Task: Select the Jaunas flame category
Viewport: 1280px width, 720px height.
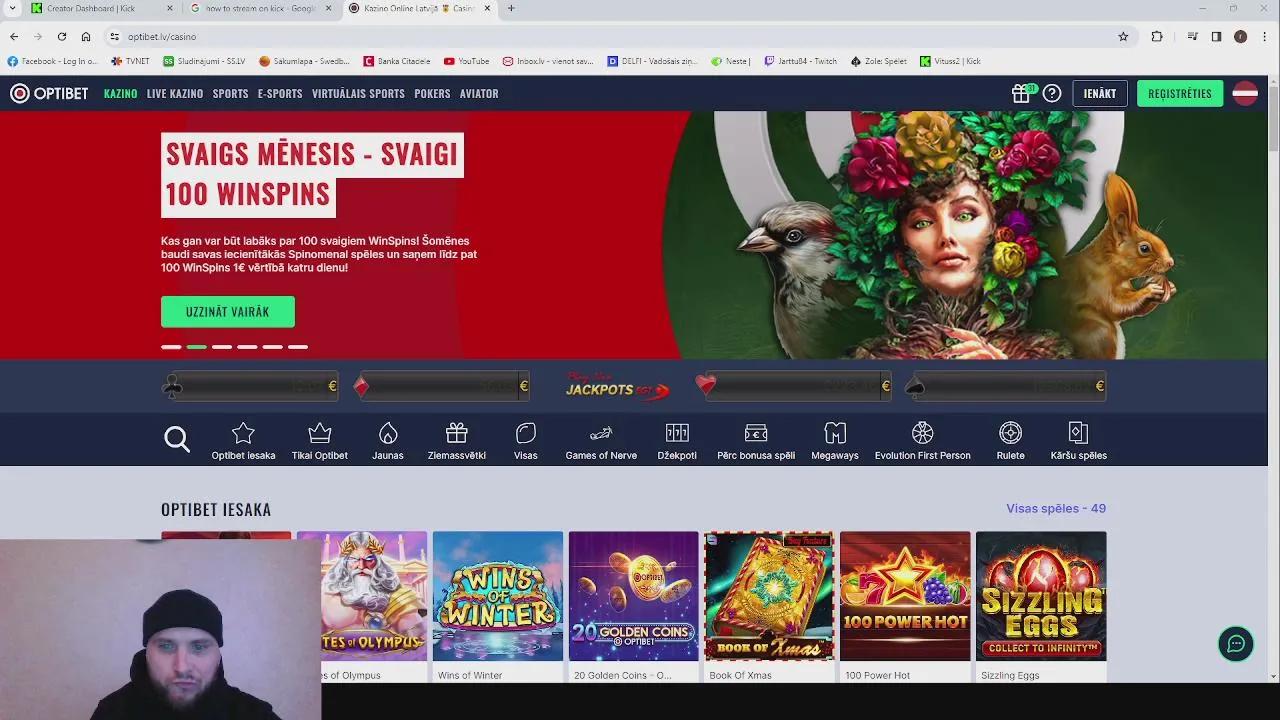Action: (x=388, y=441)
